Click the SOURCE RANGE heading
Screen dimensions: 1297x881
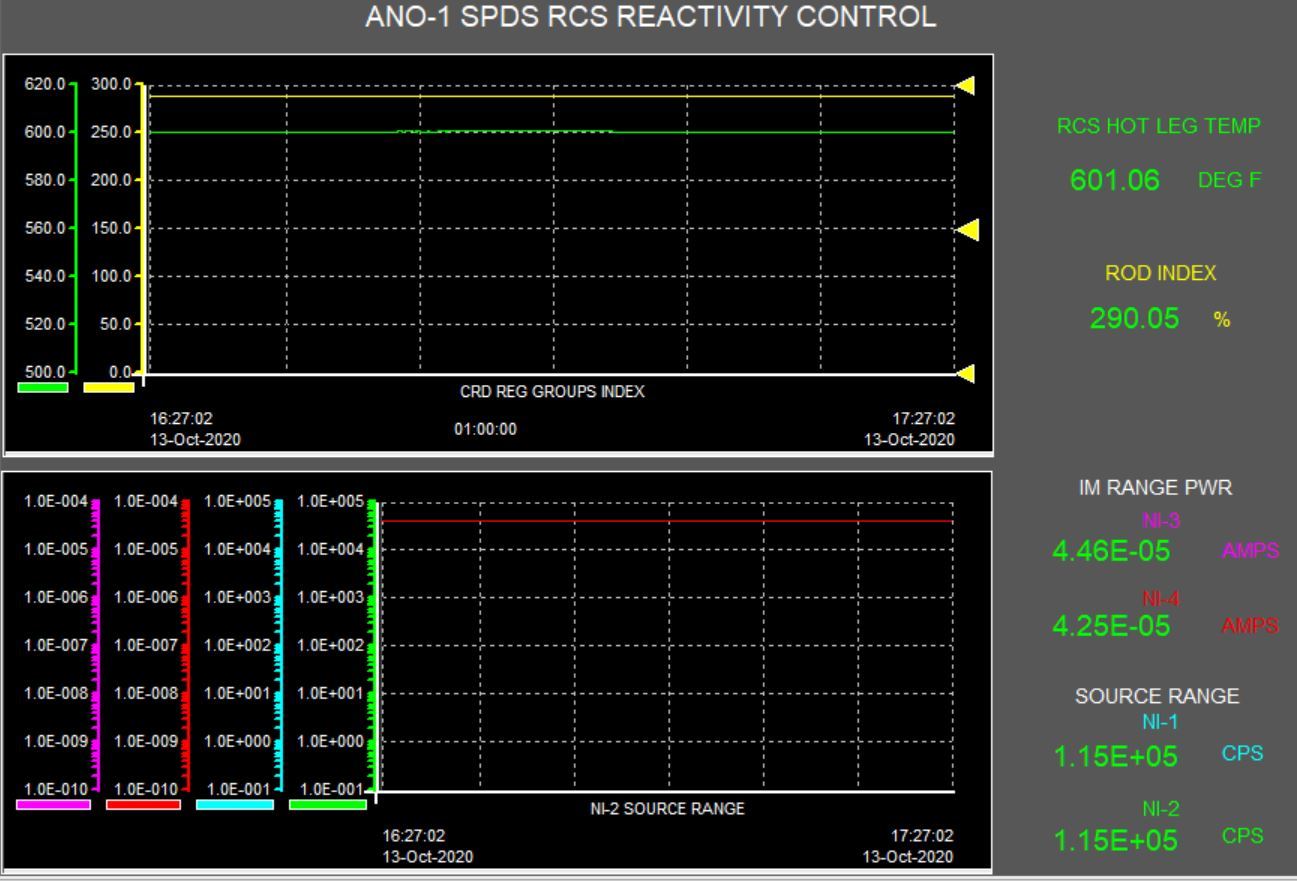1157,697
